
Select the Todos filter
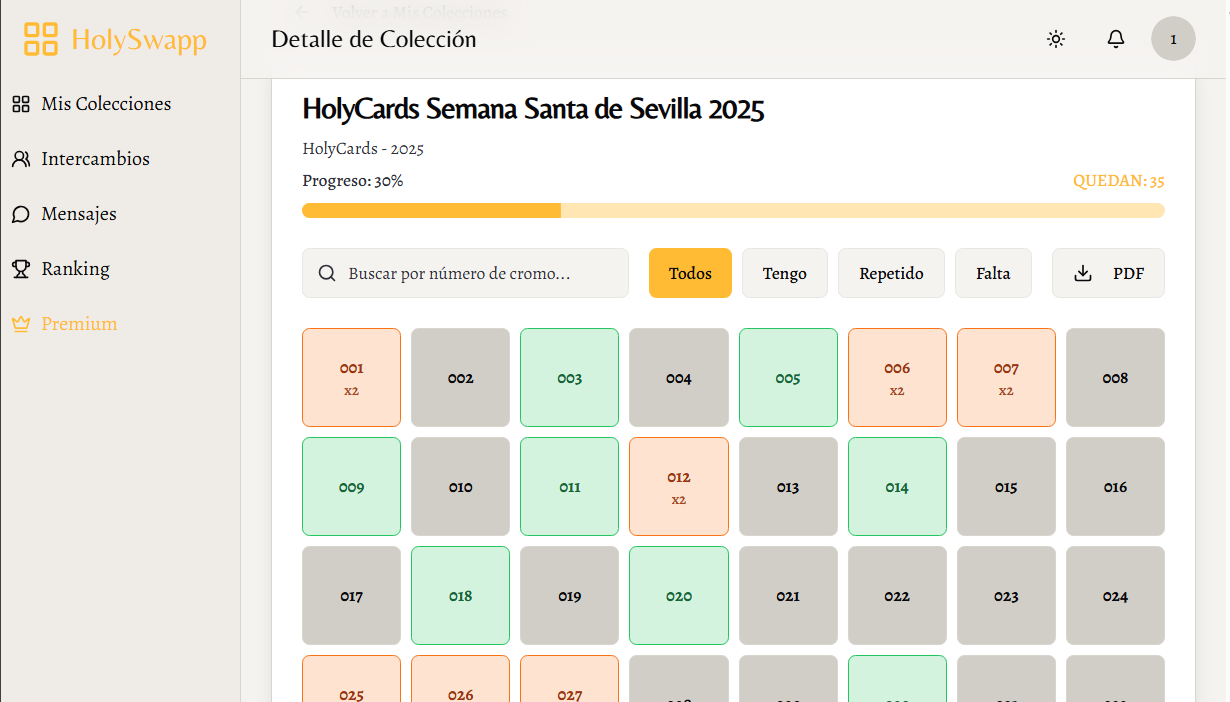pos(690,274)
